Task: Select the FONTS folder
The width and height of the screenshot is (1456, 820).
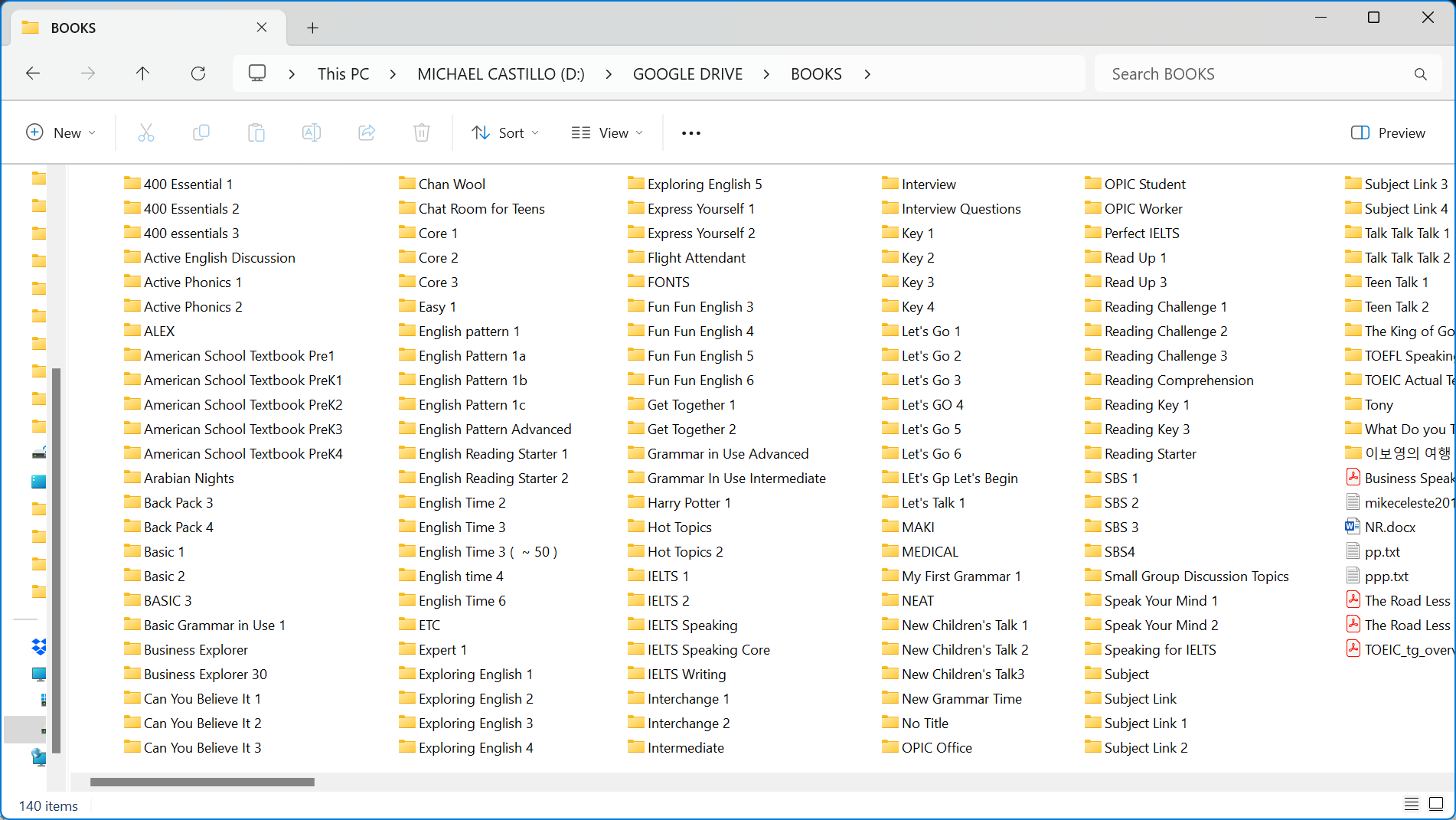Action: [x=659, y=282]
